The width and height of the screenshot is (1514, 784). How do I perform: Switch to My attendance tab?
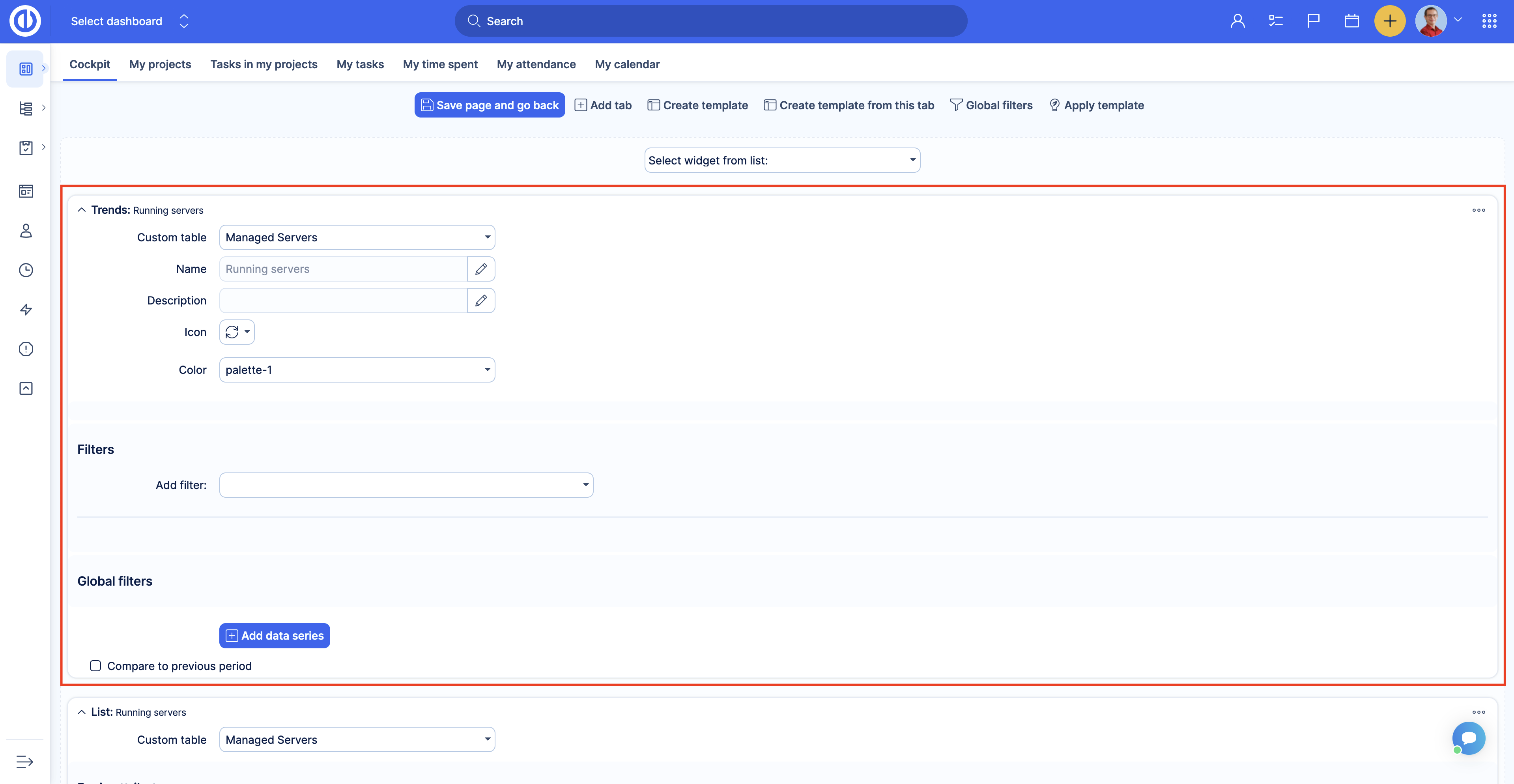536,64
